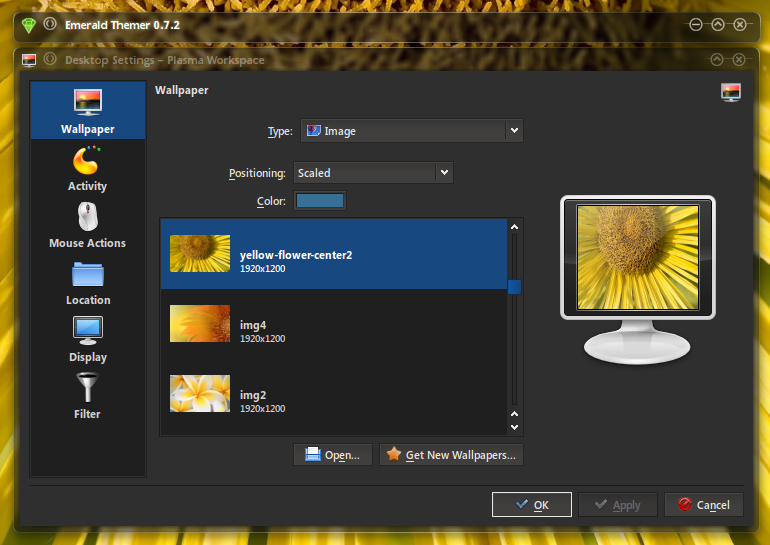Click the scroll-up arrow atop wallpaper list
This screenshot has height=545, width=770.
click(514, 227)
